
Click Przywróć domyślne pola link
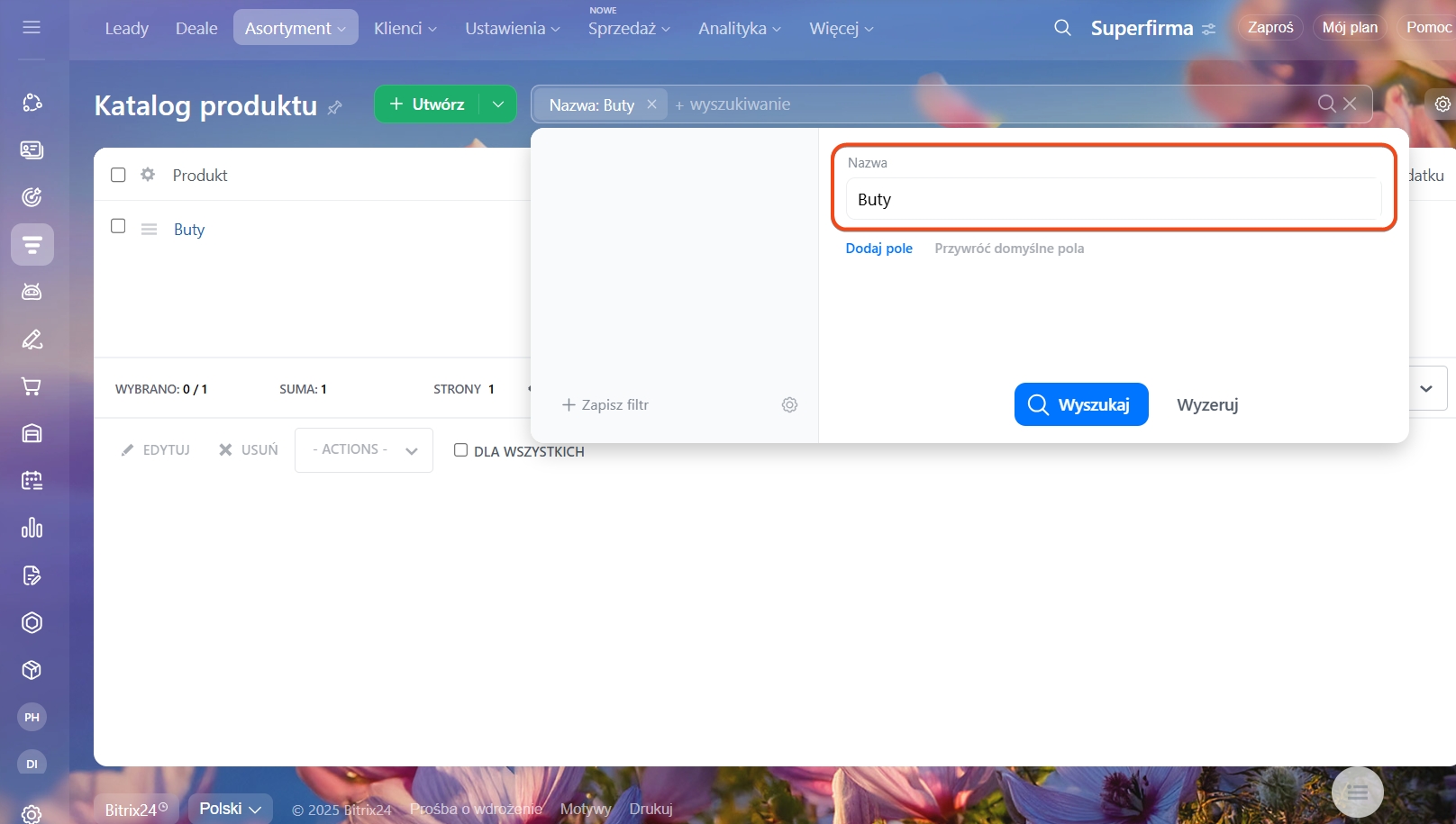pyautogui.click(x=1009, y=249)
